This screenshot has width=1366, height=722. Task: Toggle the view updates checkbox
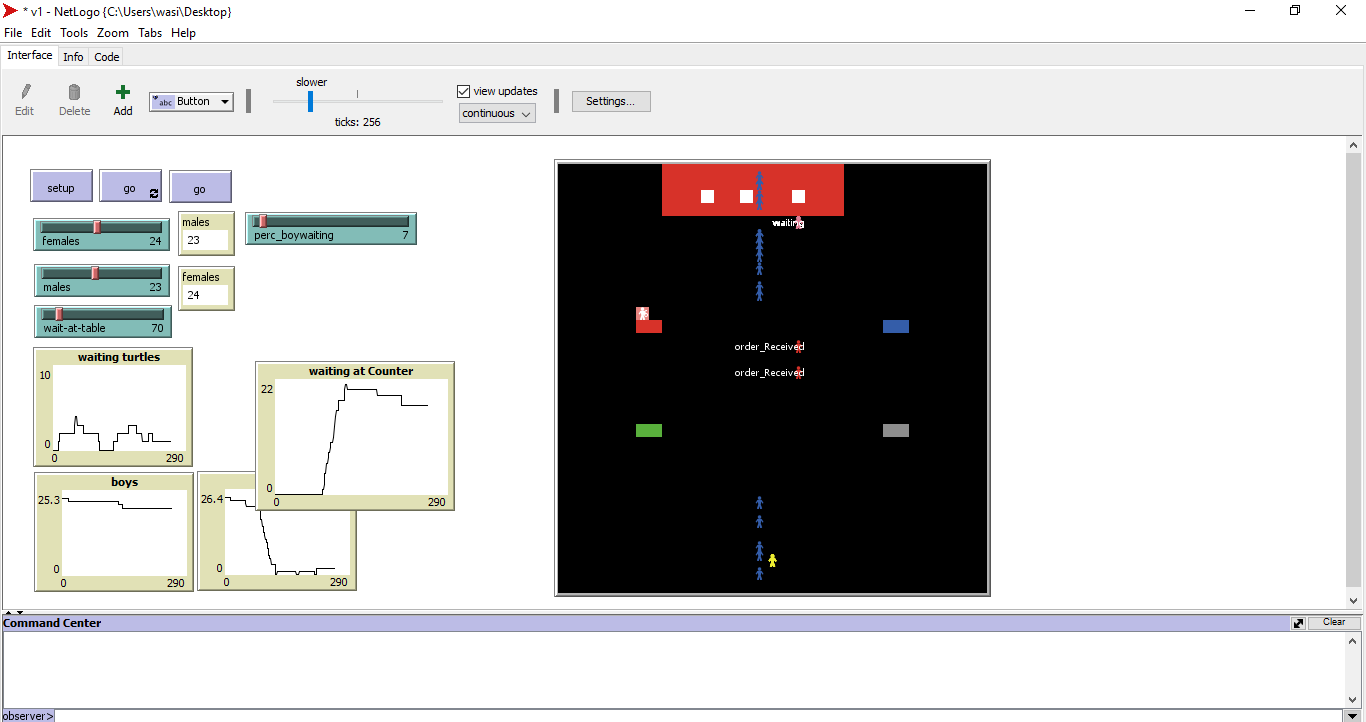click(x=463, y=91)
